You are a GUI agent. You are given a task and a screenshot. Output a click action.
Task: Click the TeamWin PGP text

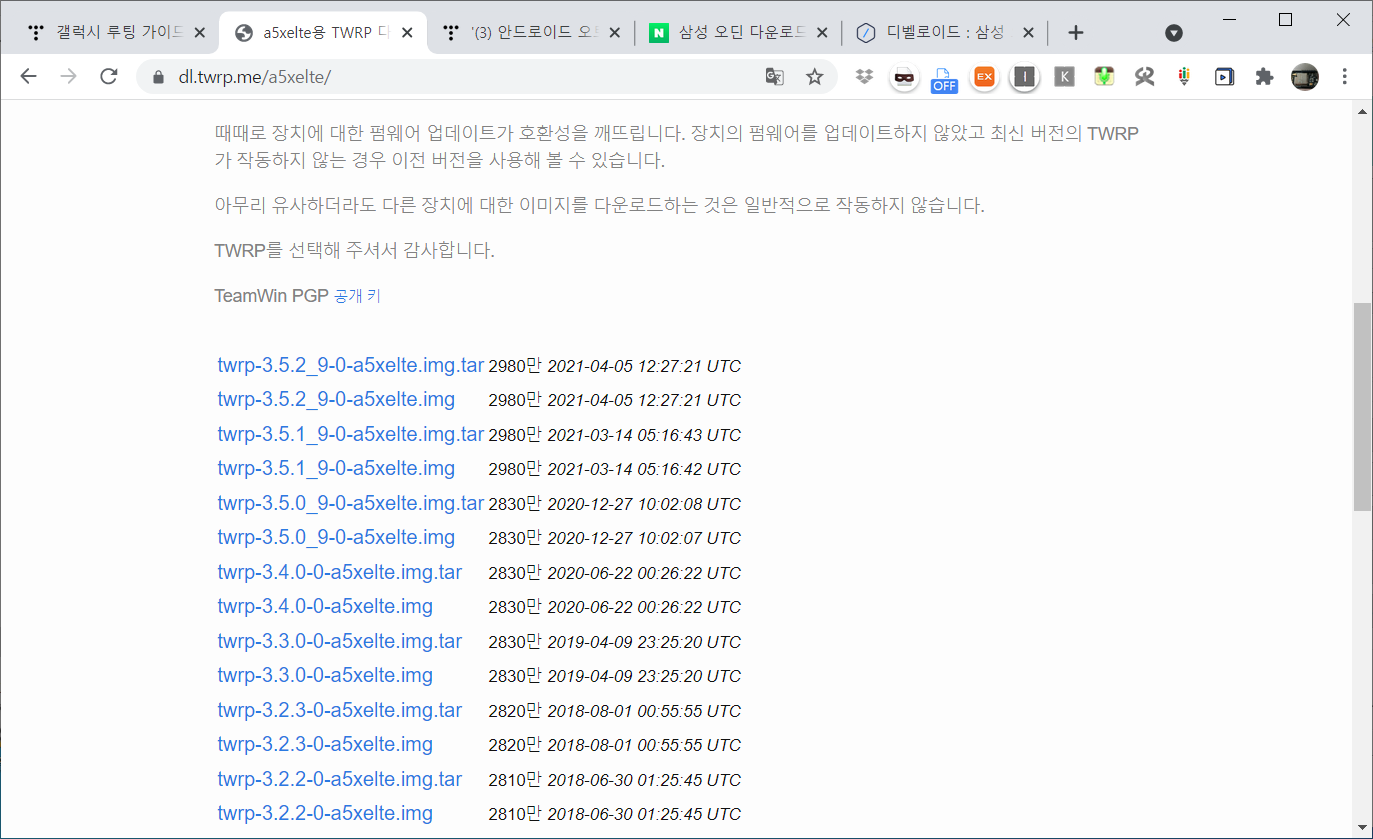click(271, 296)
